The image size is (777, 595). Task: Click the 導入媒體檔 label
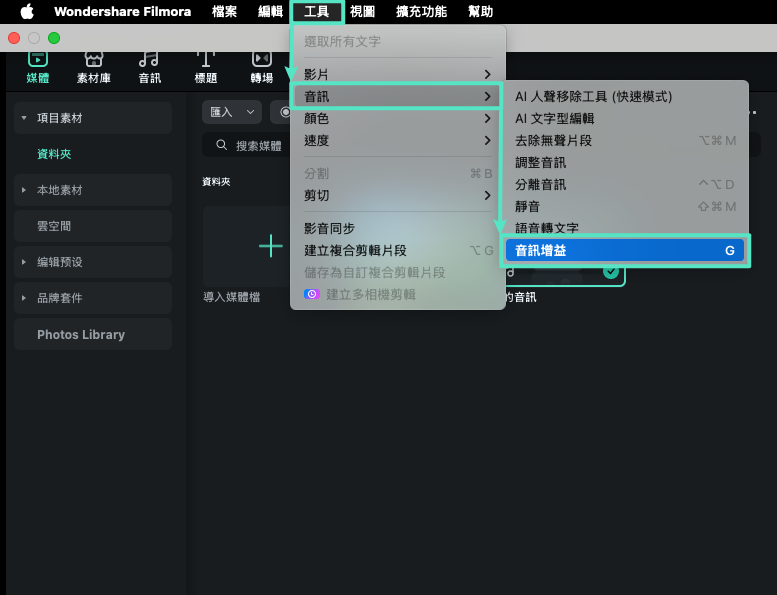tap(231, 297)
